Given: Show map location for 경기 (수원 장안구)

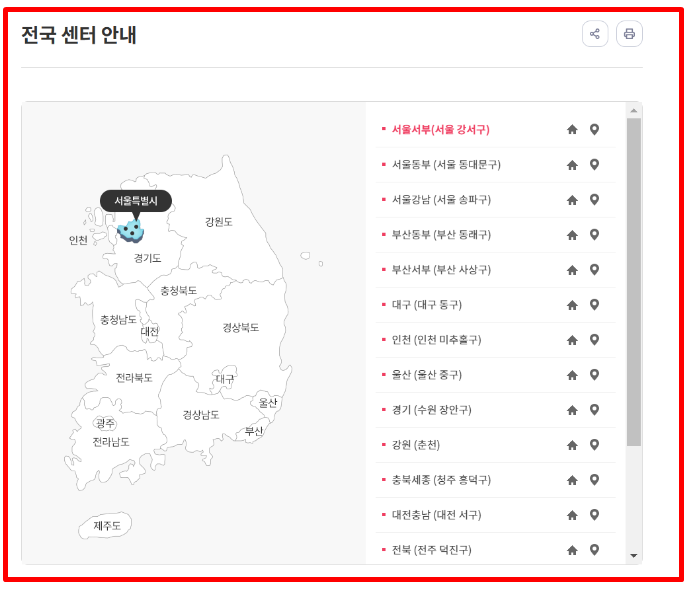Looking at the screenshot, I should pos(594,410).
